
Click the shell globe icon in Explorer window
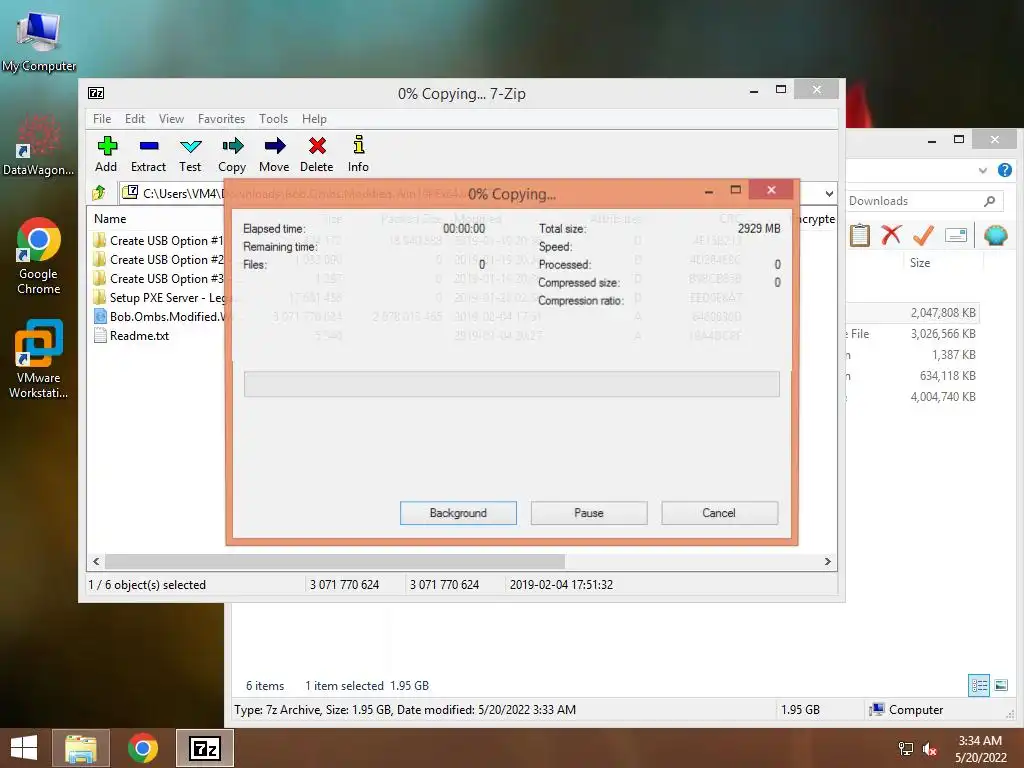click(995, 235)
